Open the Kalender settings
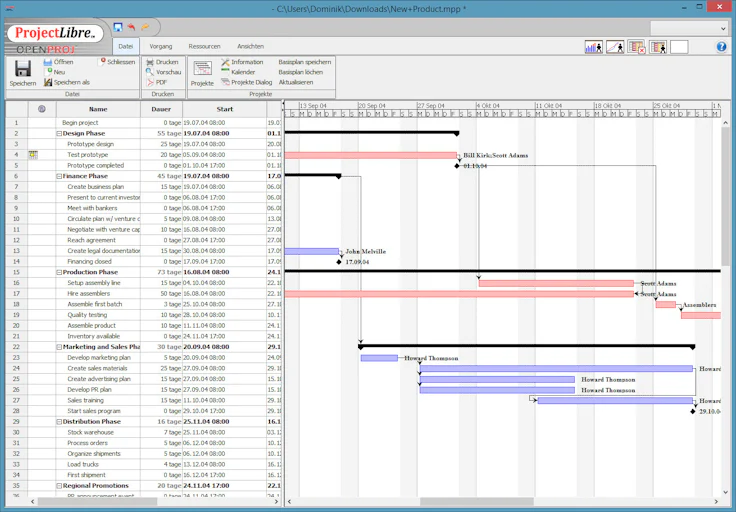Screen dimensions: 736x512 [x=238, y=72]
